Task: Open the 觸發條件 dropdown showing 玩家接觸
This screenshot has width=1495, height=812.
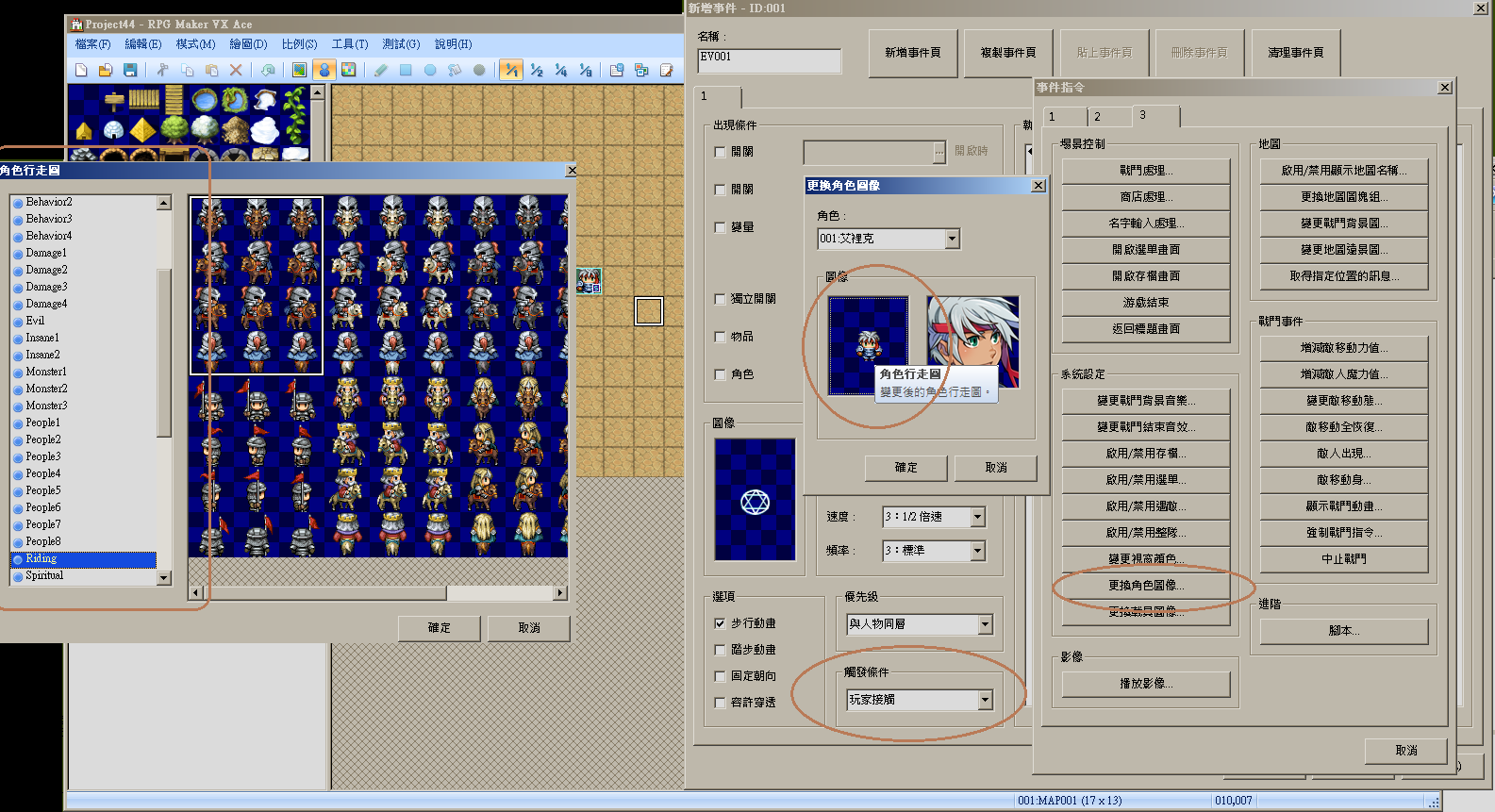Action: (920, 700)
